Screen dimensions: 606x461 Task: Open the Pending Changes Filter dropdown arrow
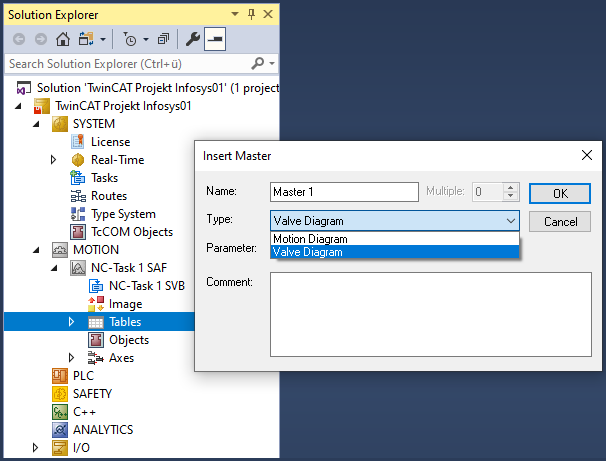(146, 39)
